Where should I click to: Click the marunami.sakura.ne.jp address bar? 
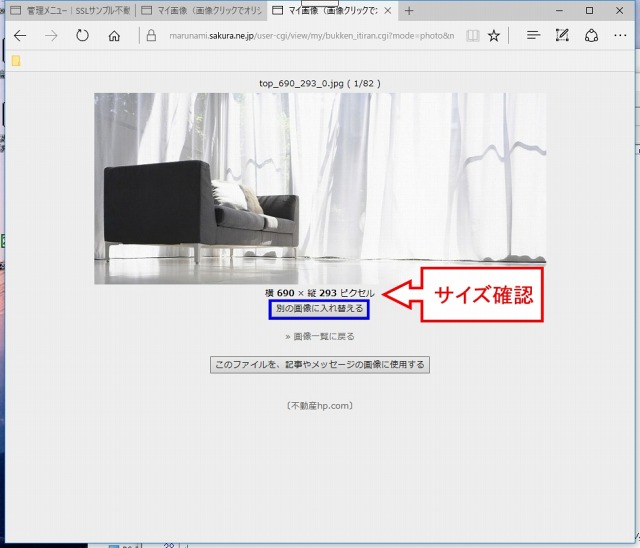[x=311, y=36]
